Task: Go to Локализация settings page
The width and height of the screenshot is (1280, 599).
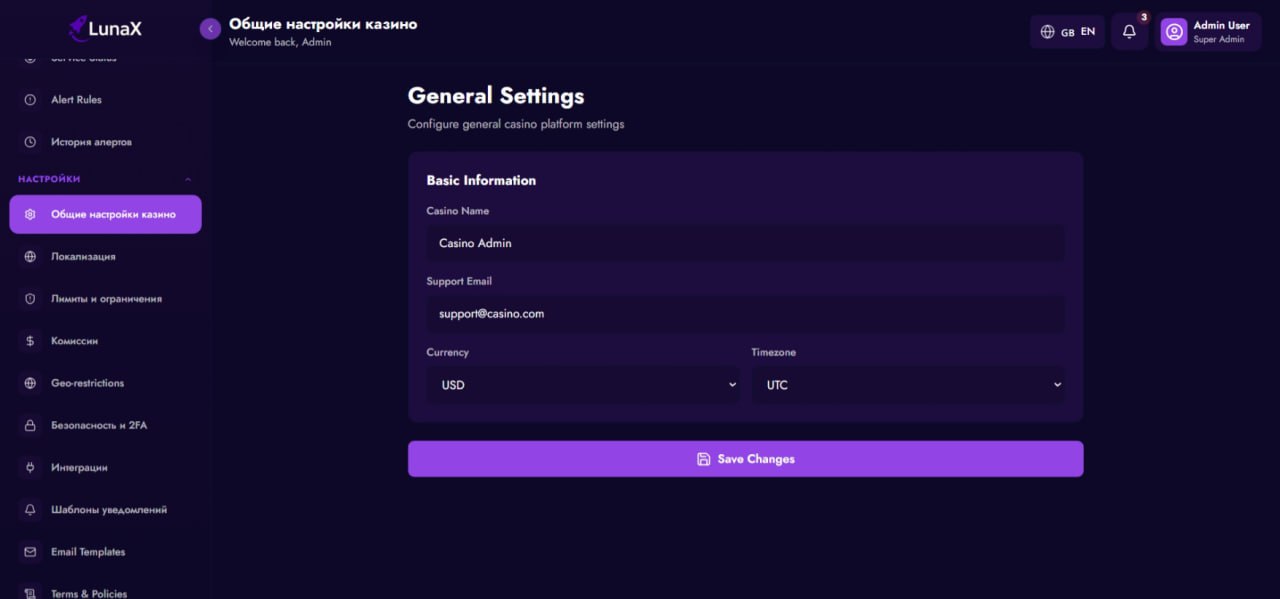Action: 83,257
